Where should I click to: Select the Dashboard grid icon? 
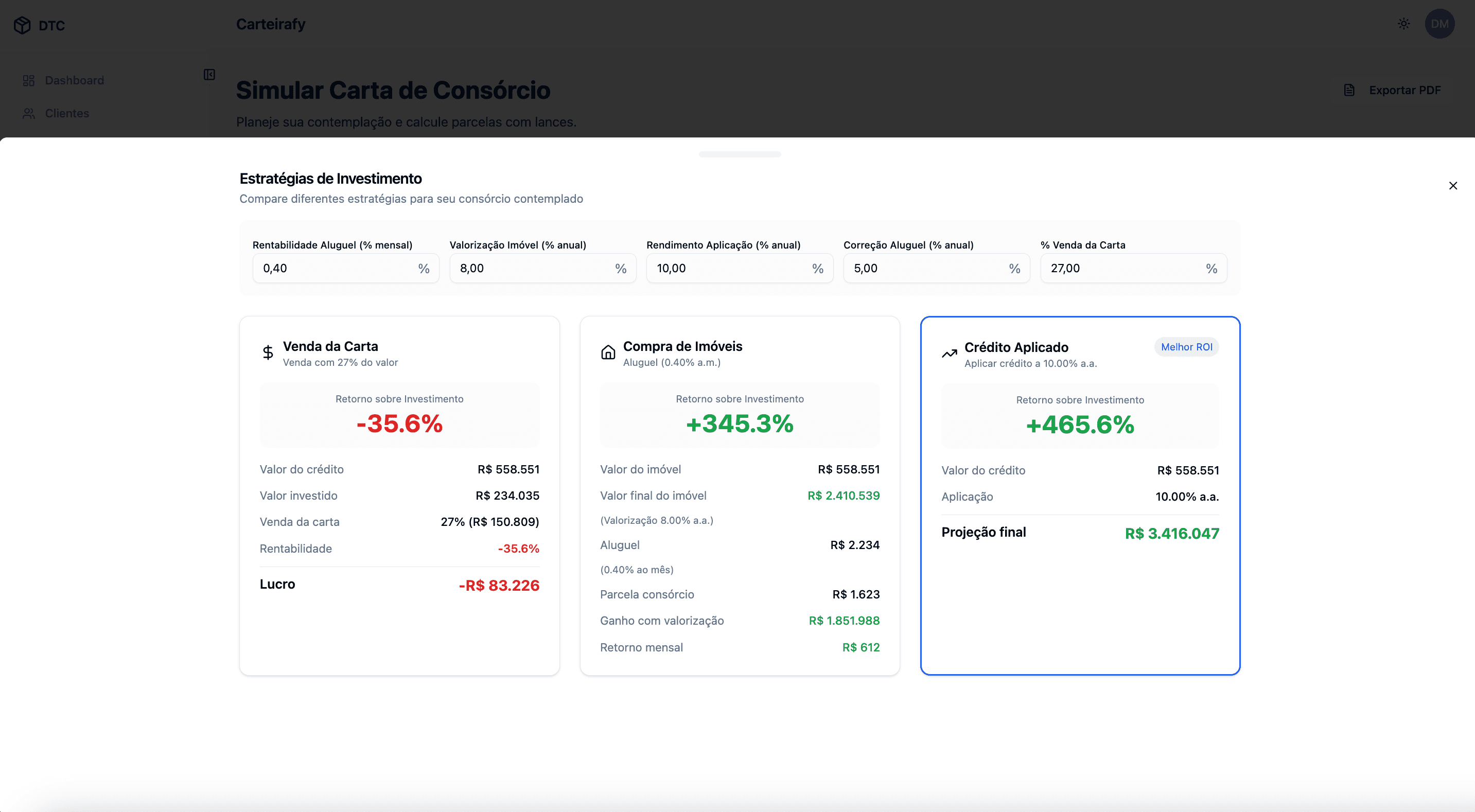pyautogui.click(x=29, y=80)
